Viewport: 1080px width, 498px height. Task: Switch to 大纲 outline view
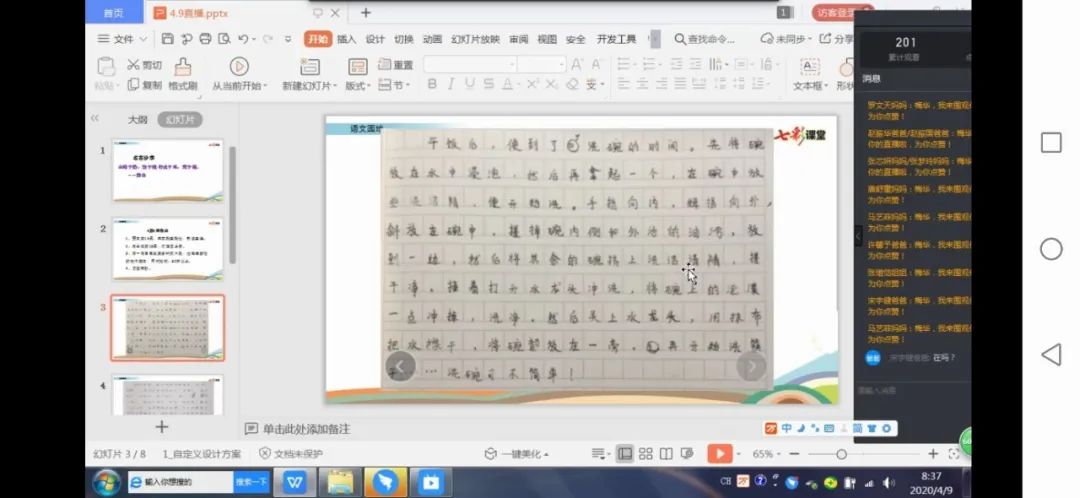[138, 119]
